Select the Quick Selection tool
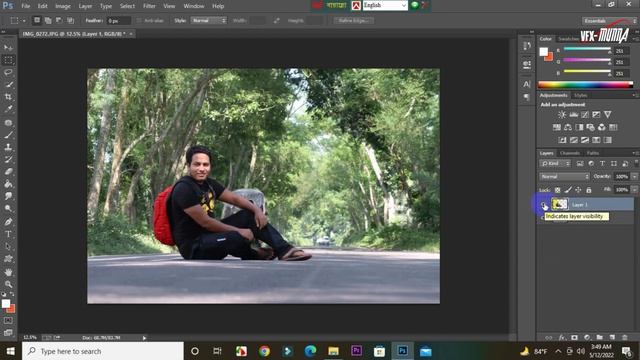The height and width of the screenshot is (360, 640). (x=8, y=84)
